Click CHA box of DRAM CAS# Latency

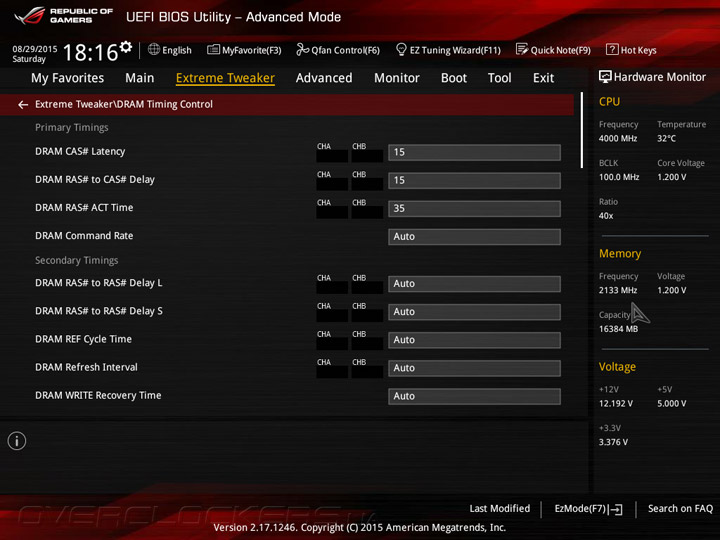point(332,156)
